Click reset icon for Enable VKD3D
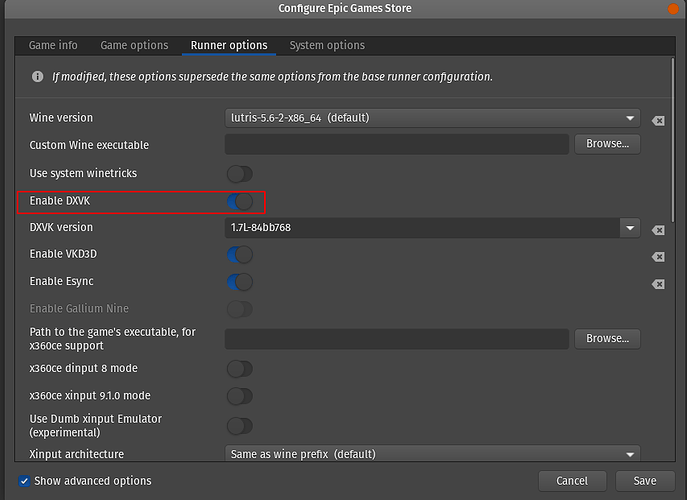Image resolution: width=687 pixels, height=500 pixels. (658, 257)
